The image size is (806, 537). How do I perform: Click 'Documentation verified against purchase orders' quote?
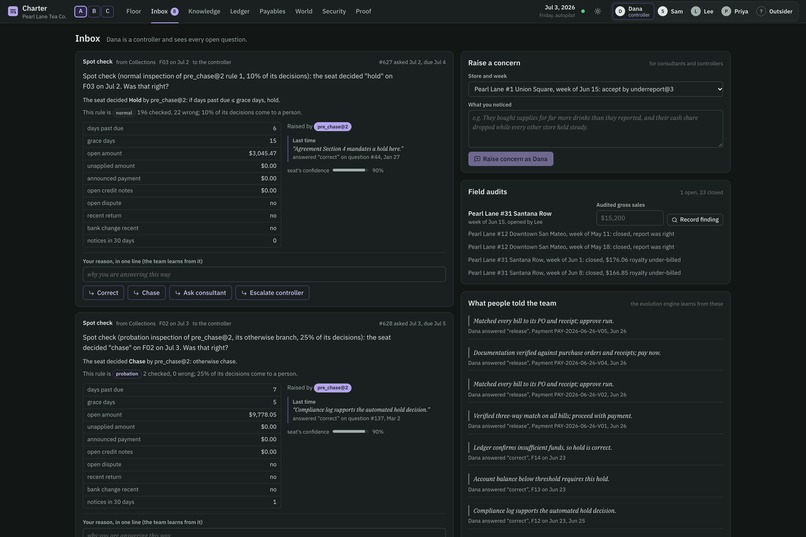tap(566, 353)
